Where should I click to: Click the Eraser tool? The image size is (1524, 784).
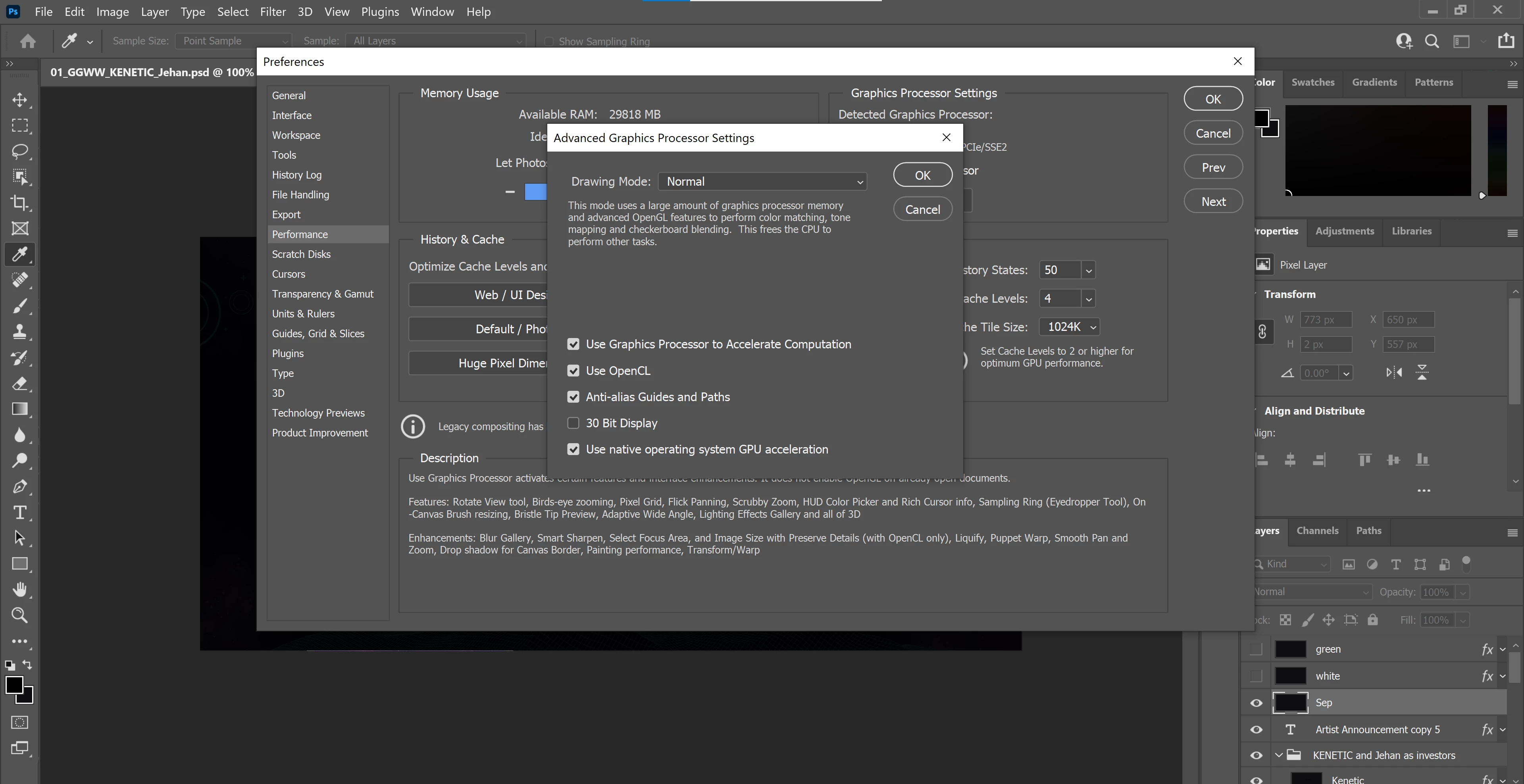19,384
